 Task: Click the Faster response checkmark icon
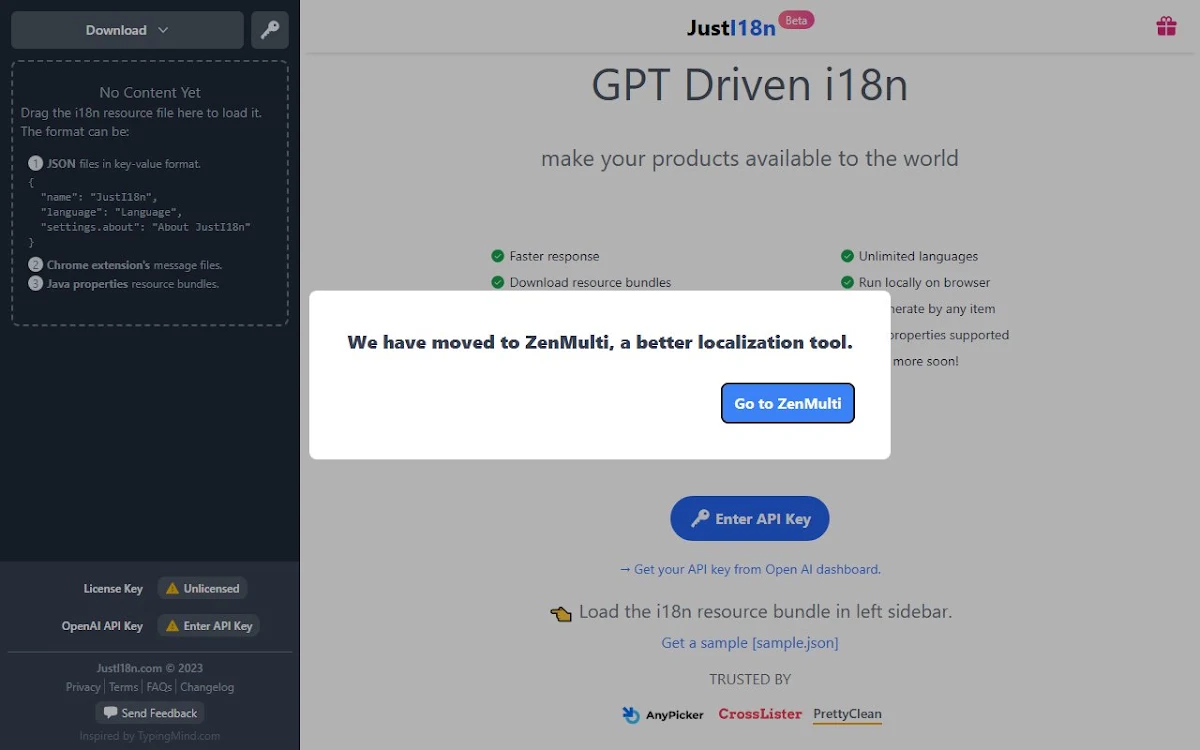point(498,256)
